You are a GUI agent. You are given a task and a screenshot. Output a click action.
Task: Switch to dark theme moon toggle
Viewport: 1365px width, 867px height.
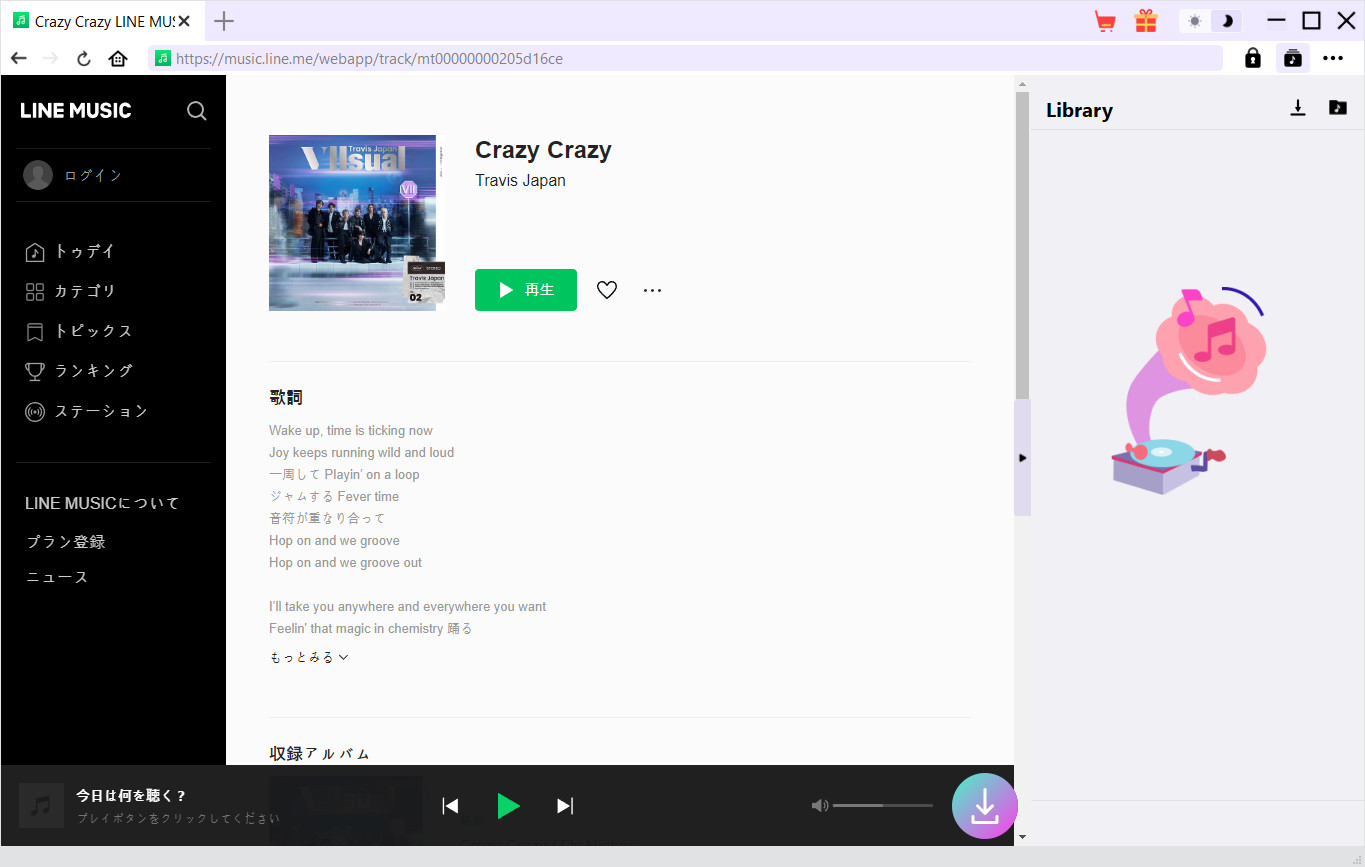tap(1227, 21)
